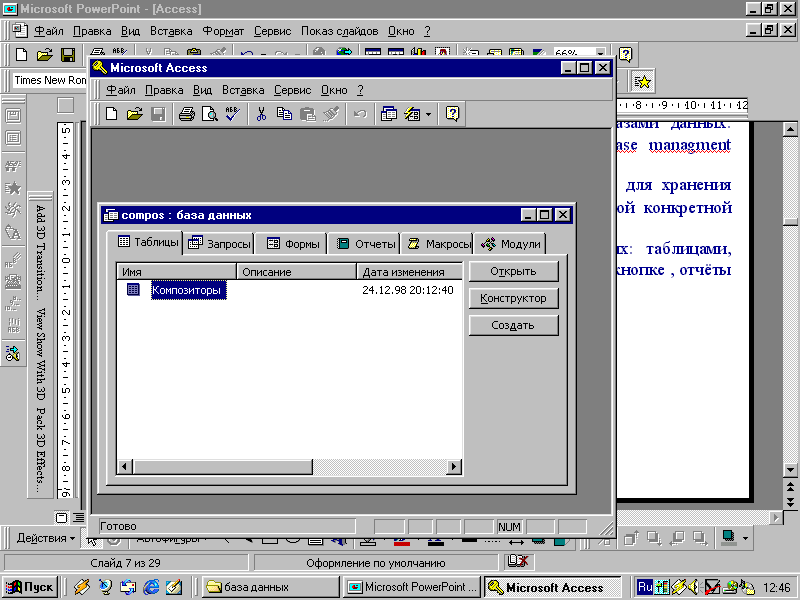Click PowerPoint Next Slide double-arrow button
Image resolution: width=800 pixels, height=600 pixels.
click(x=790, y=501)
